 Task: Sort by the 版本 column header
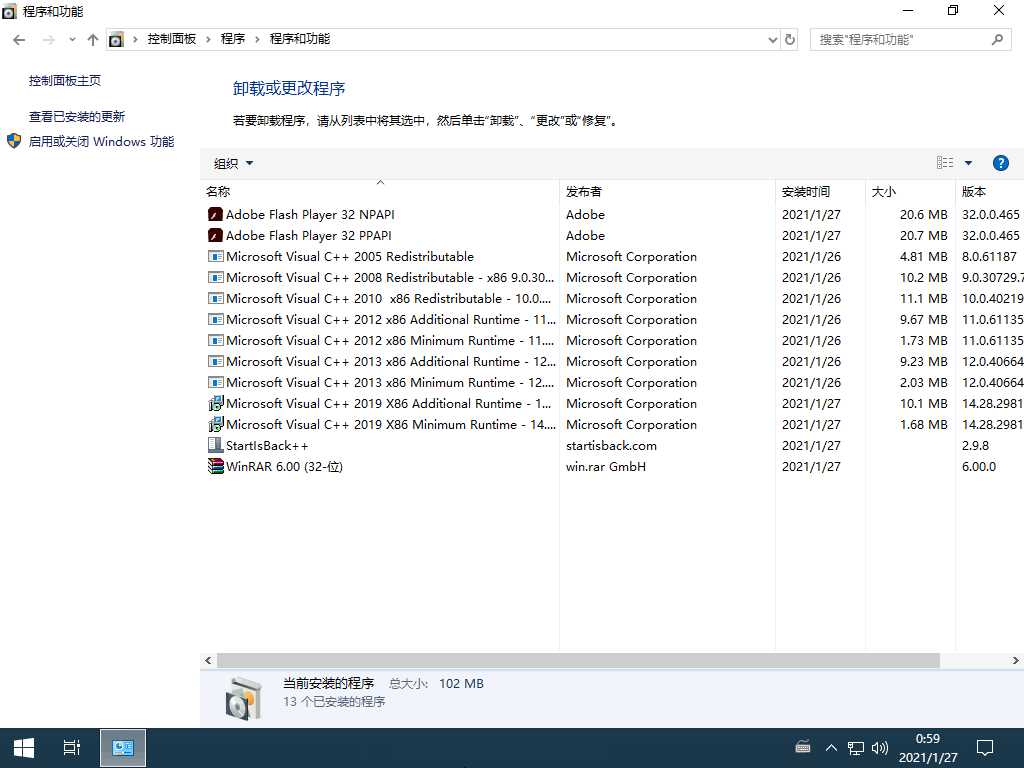(989, 191)
